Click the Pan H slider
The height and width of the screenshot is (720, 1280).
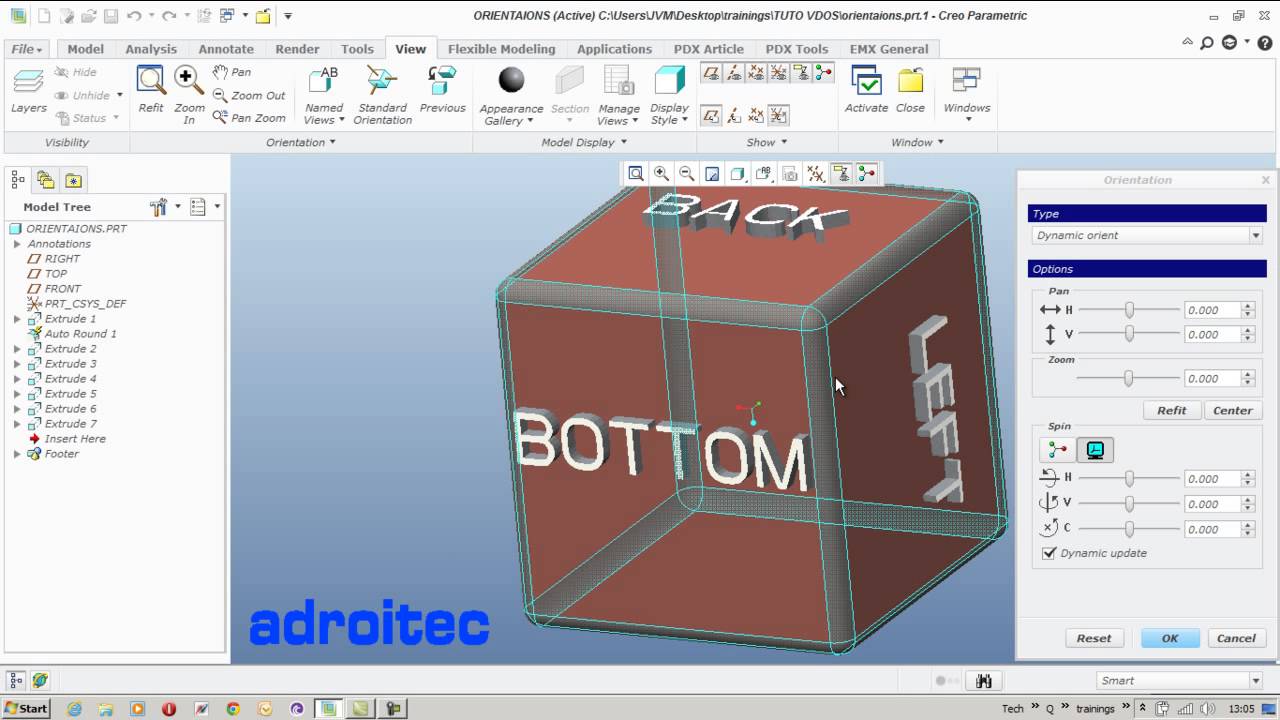[1129, 310]
